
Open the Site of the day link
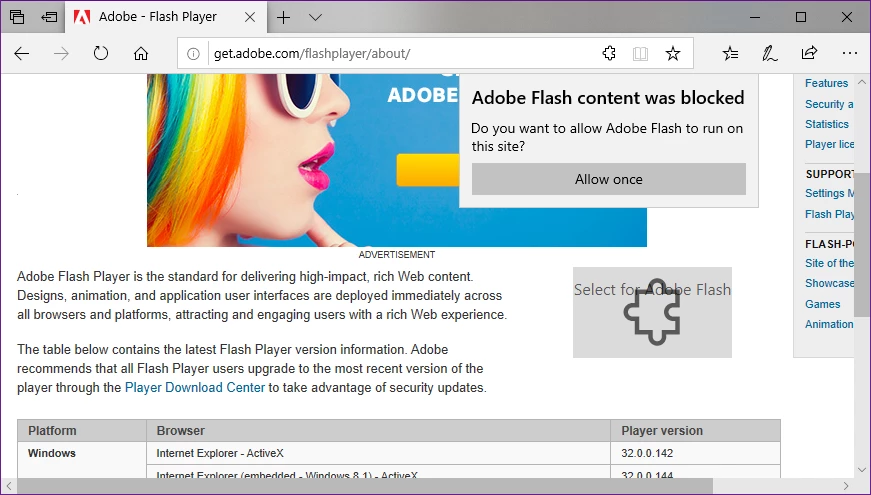[x=829, y=263]
